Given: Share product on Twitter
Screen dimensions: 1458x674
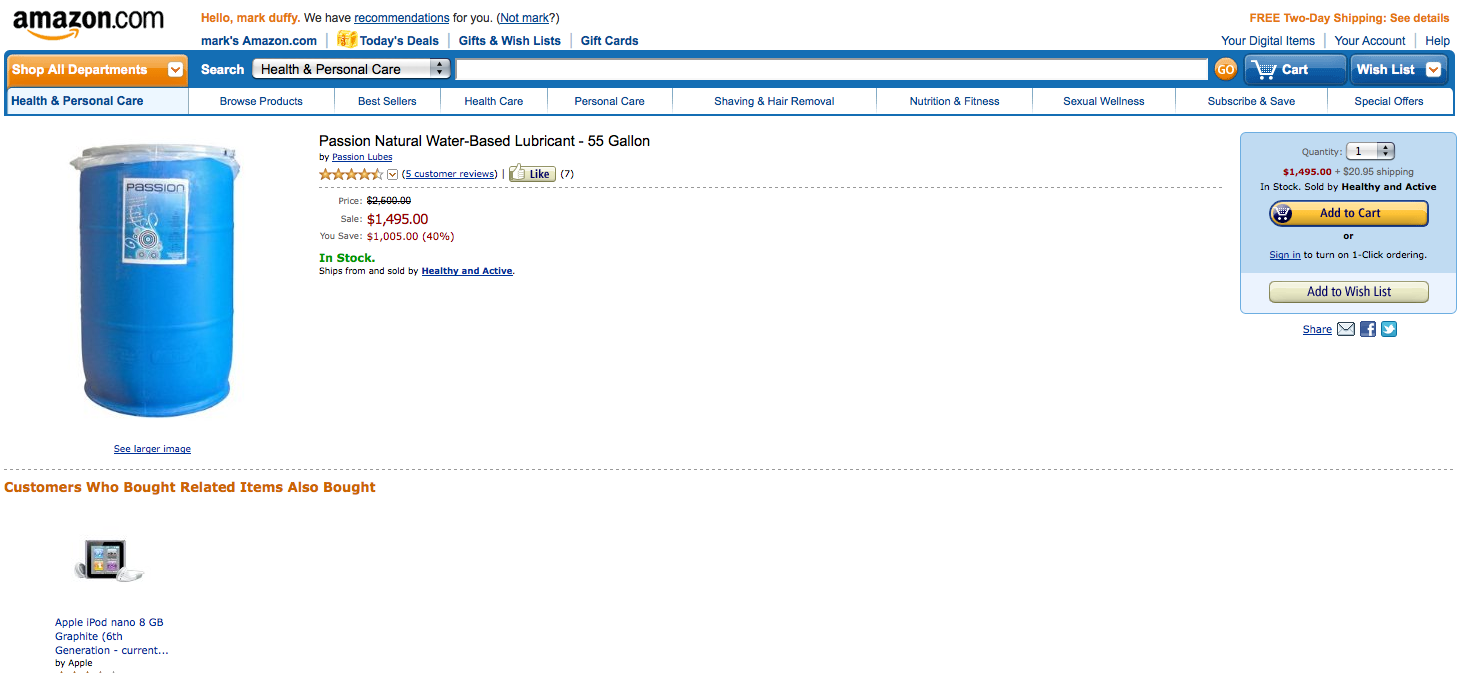Looking at the screenshot, I should pos(1388,329).
